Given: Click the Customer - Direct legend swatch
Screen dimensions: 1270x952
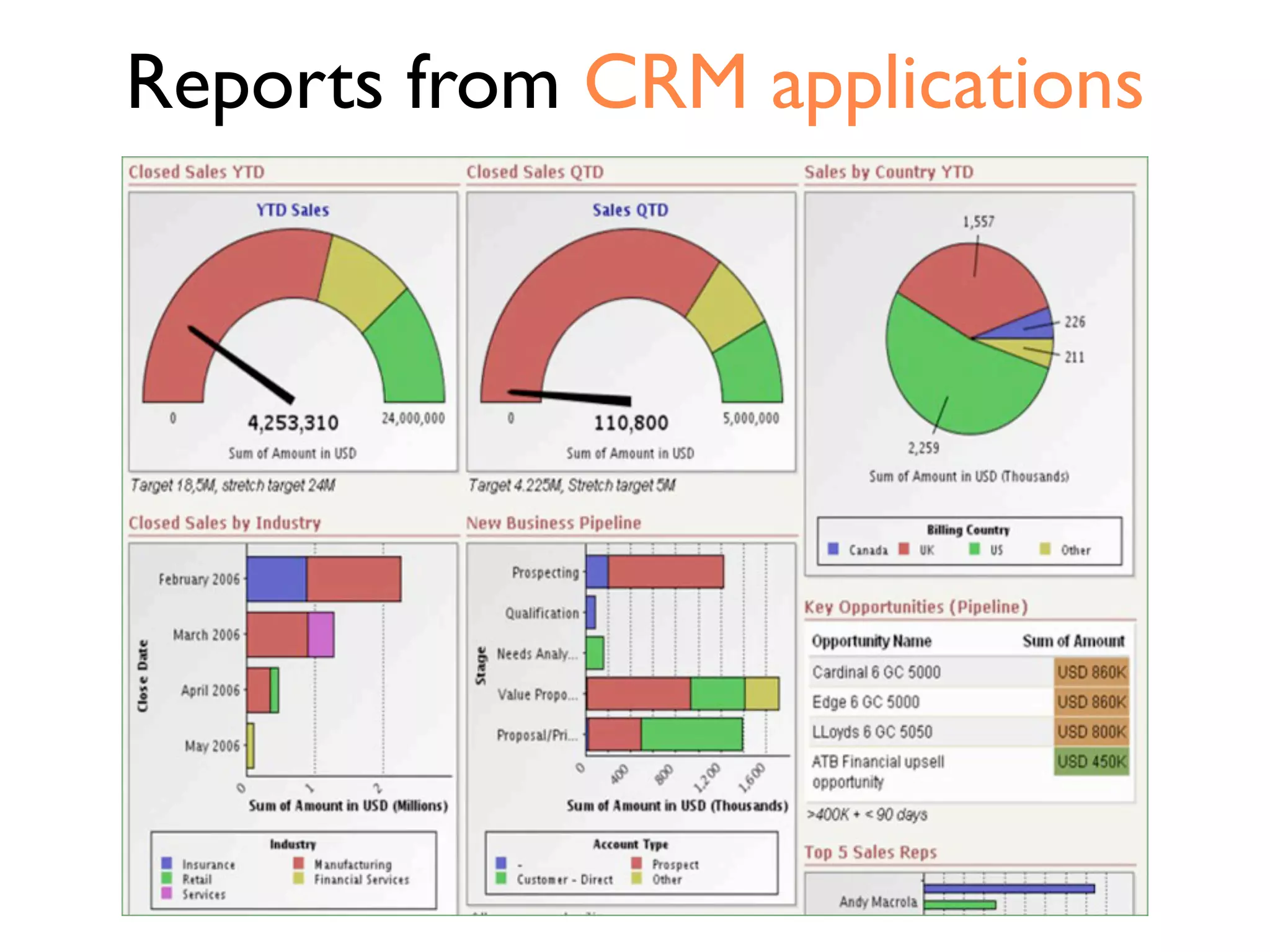Looking at the screenshot, I should coord(501,878).
